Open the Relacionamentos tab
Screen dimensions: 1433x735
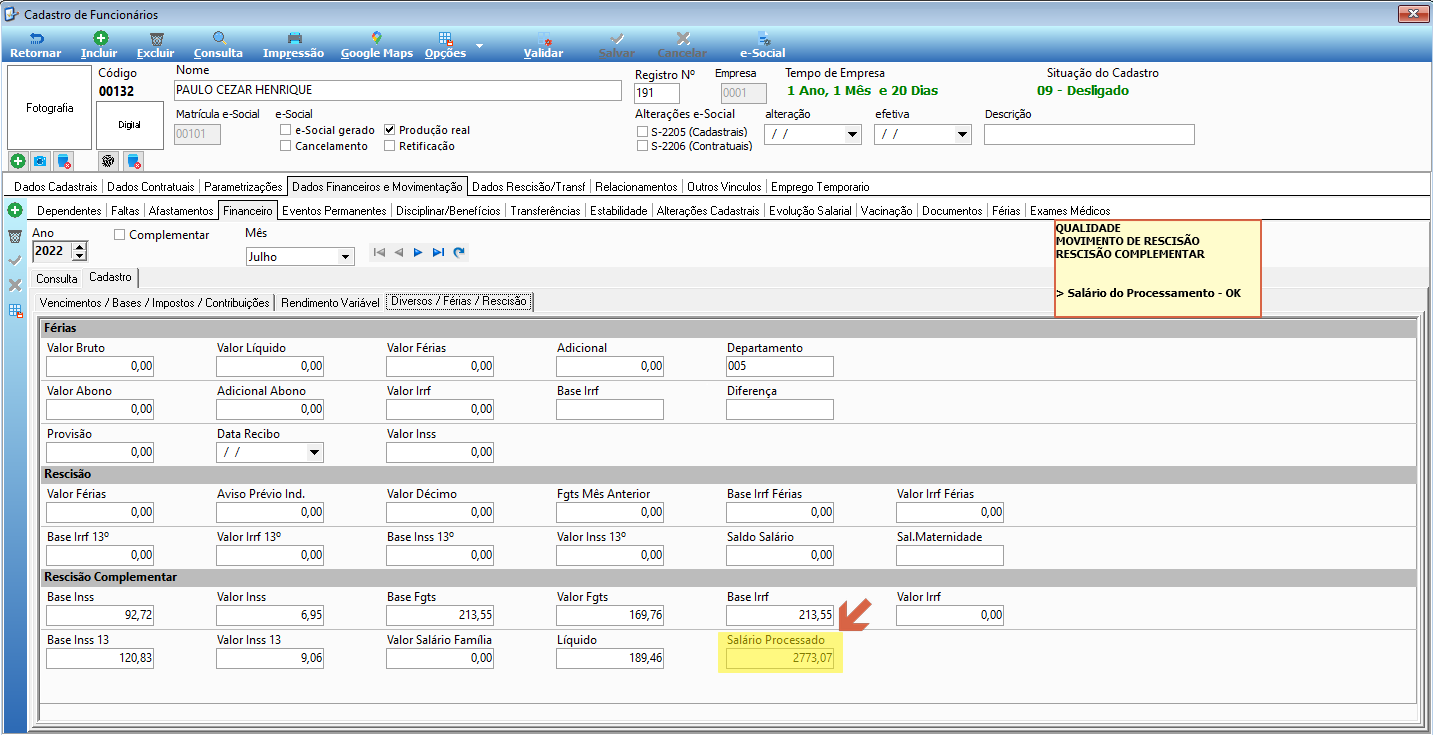636,186
